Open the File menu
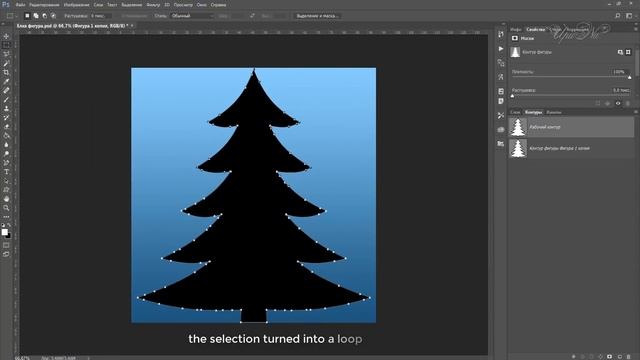Image resolution: width=640 pixels, height=360 pixels. pos(20,5)
